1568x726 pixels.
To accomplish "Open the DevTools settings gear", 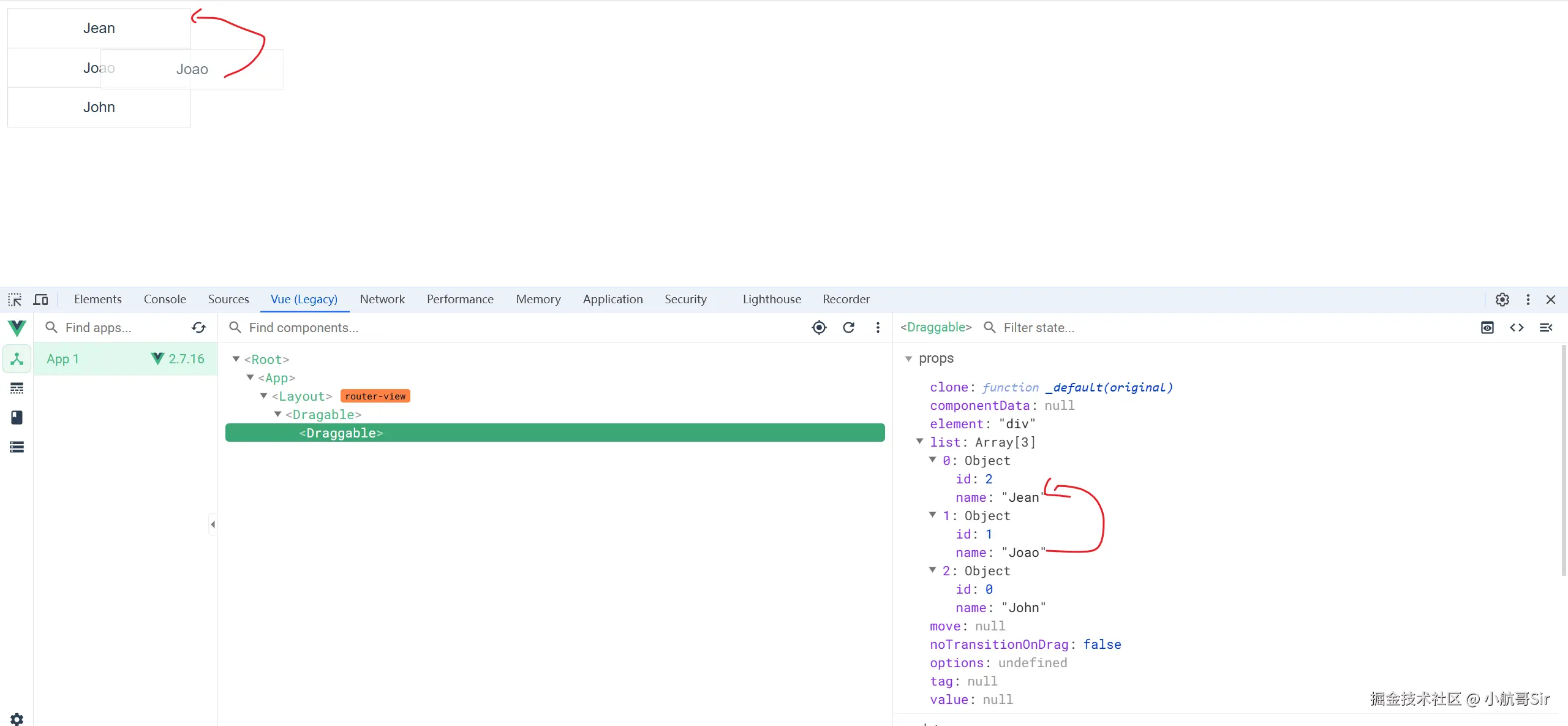I will tap(1502, 300).
